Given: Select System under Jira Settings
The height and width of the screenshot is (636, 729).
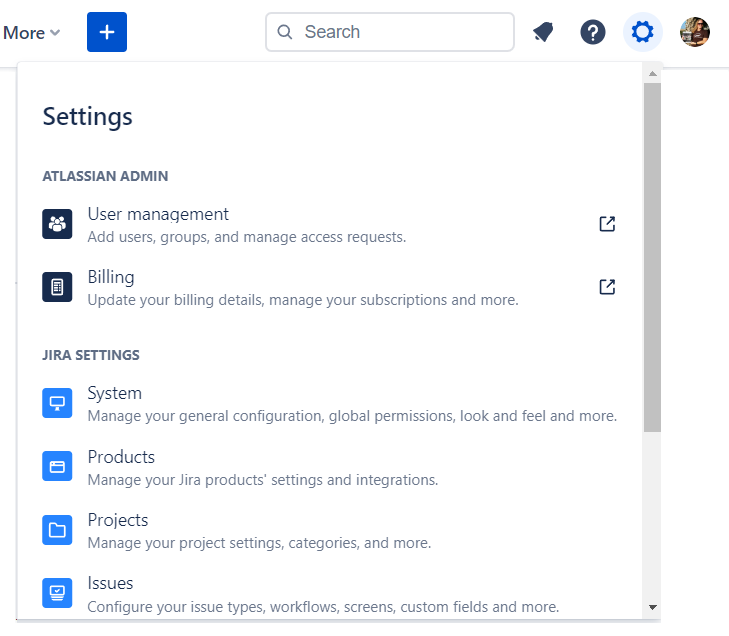Looking at the screenshot, I should coord(115,393).
